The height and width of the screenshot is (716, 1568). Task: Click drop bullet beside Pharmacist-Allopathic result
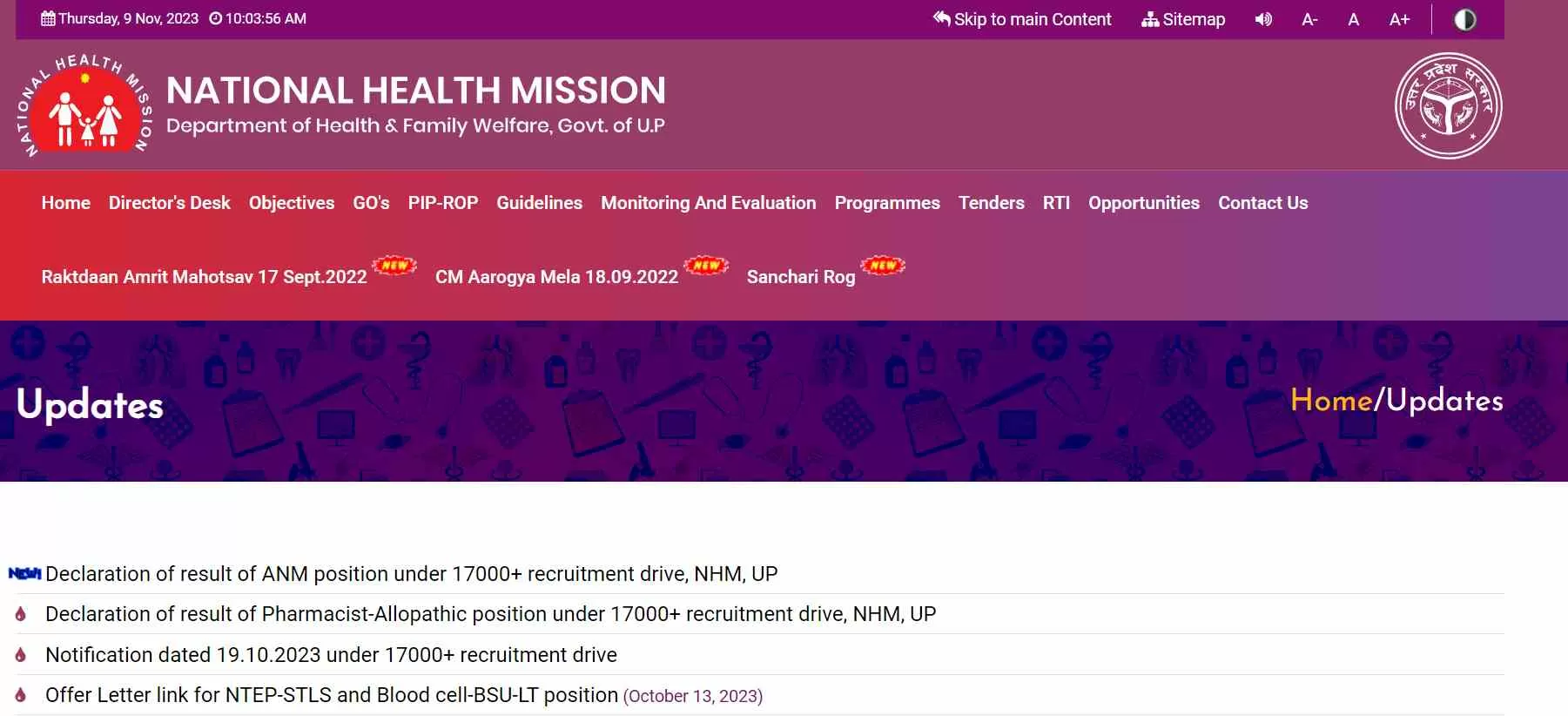[21, 614]
